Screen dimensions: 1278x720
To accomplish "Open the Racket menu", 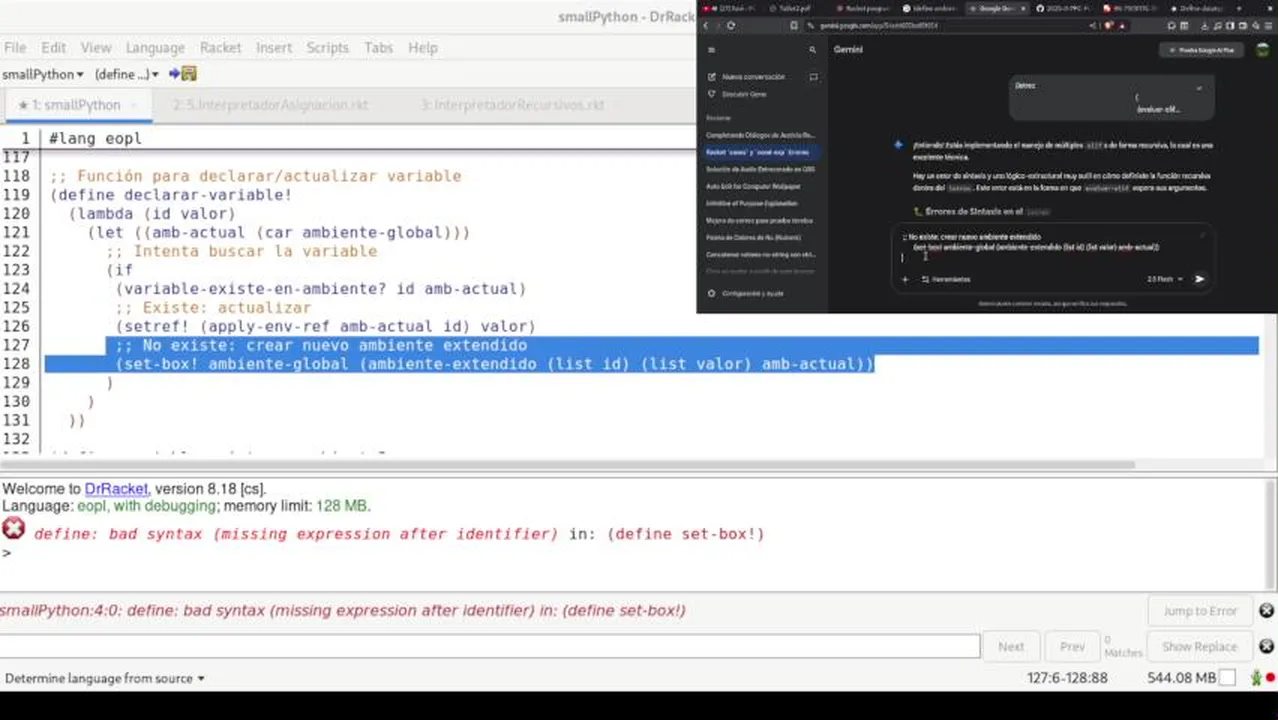I will [x=220, y=47].
